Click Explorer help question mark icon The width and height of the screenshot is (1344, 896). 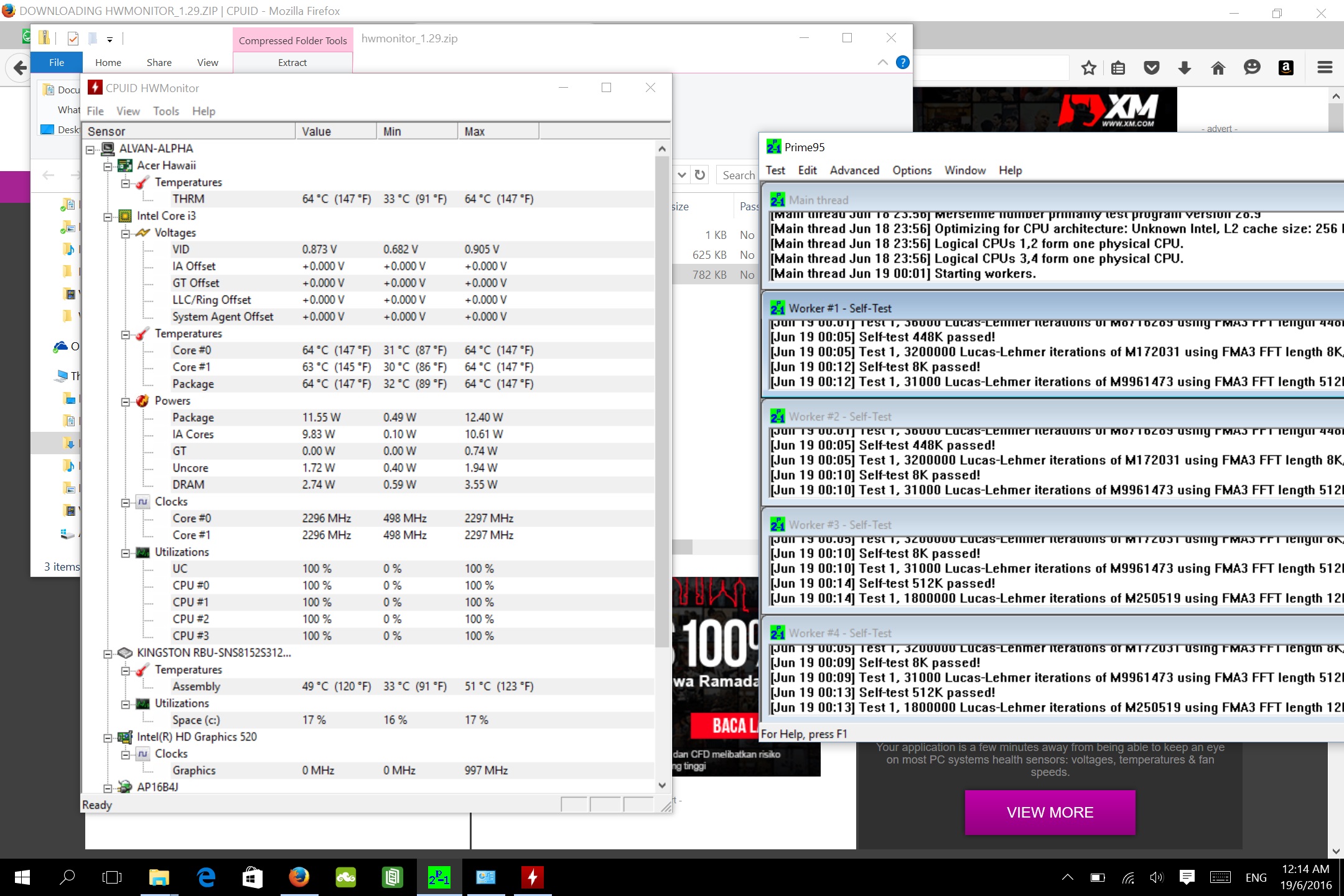[x=902, y=62]
